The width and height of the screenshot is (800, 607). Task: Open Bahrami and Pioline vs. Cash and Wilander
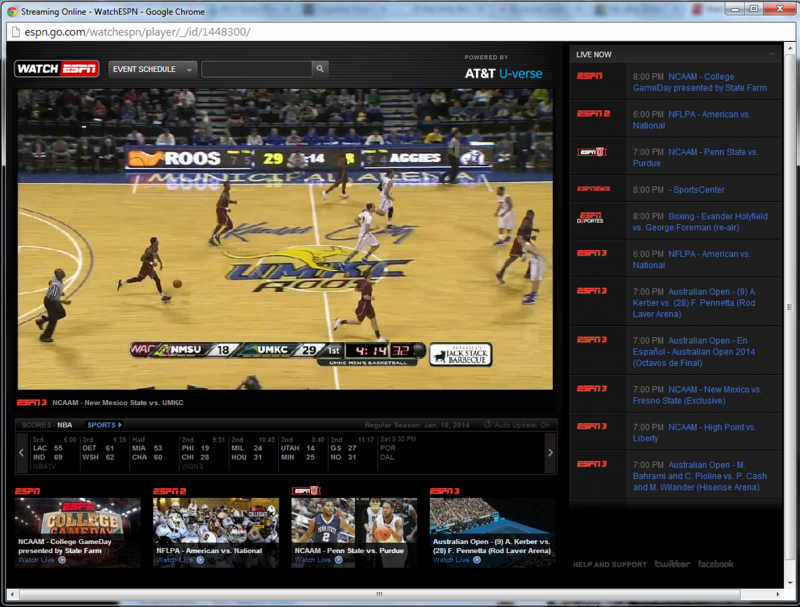(700, 476)
